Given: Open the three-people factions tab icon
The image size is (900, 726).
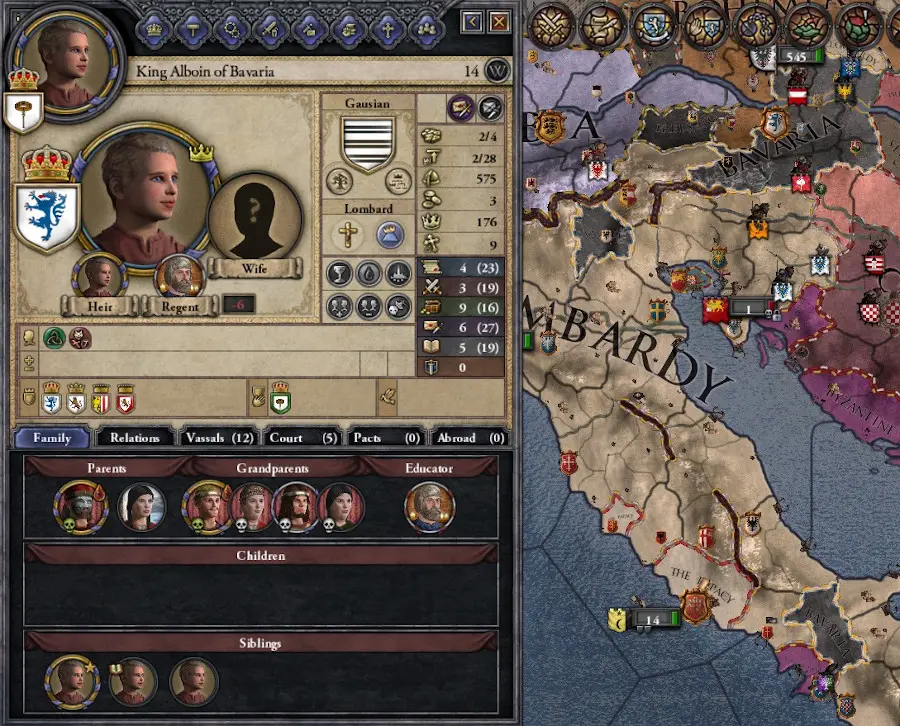Looking at the screenshot, I should (x=427, y=29).
